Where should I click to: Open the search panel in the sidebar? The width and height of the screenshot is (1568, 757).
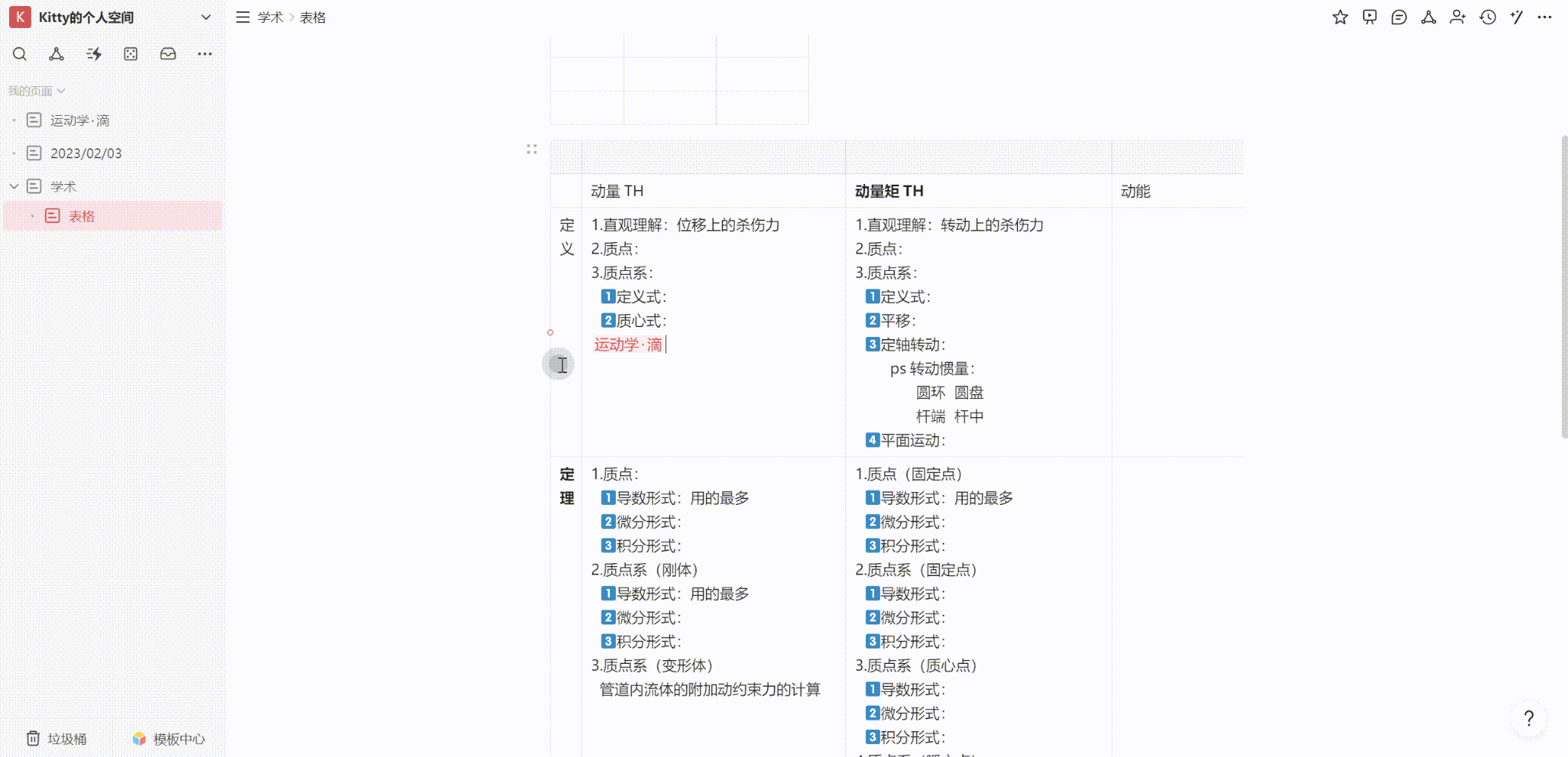(x=20, y=54)
